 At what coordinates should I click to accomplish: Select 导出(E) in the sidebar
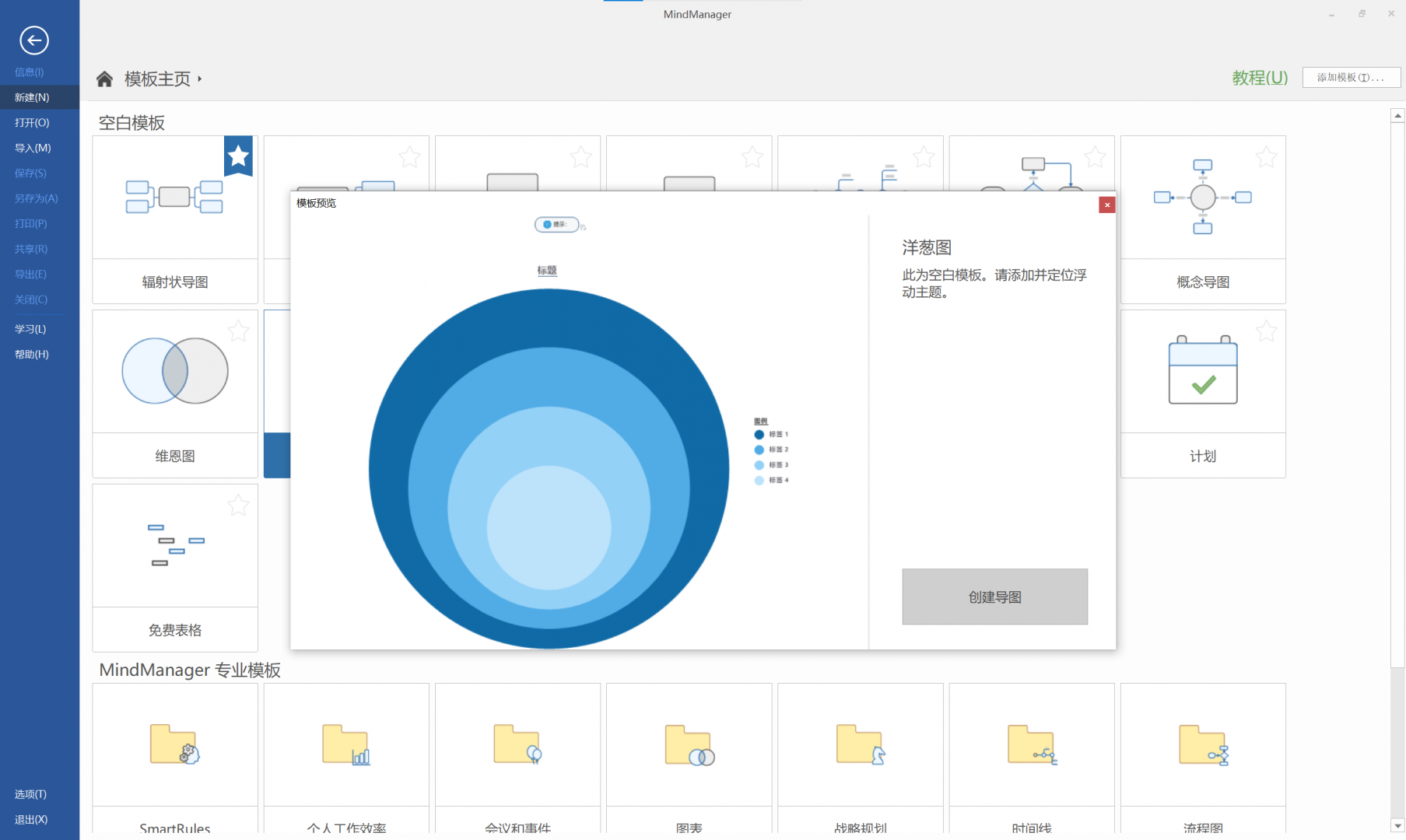[x=30, y=275]
